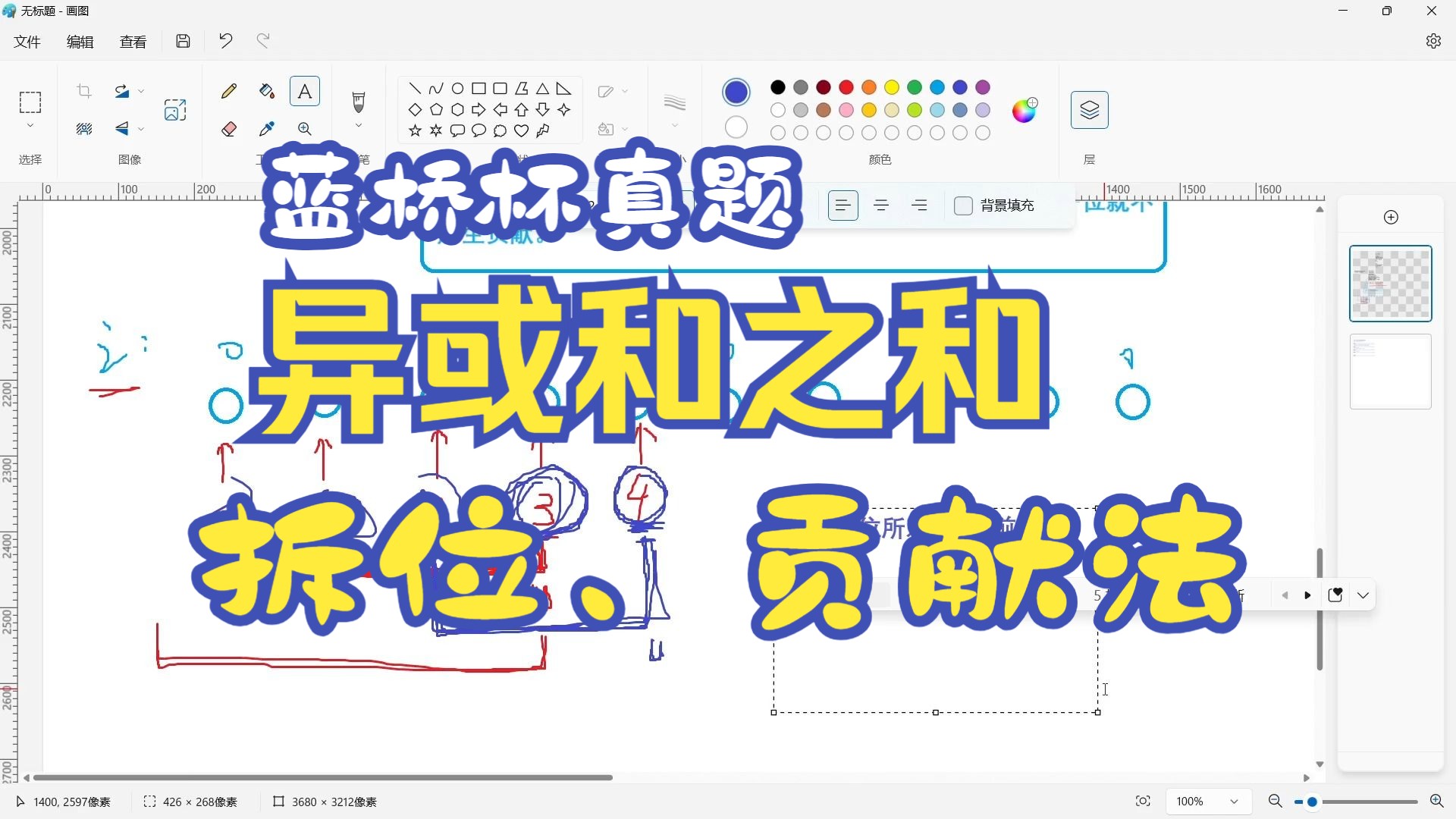Choose the curve shape

(436, 89)
